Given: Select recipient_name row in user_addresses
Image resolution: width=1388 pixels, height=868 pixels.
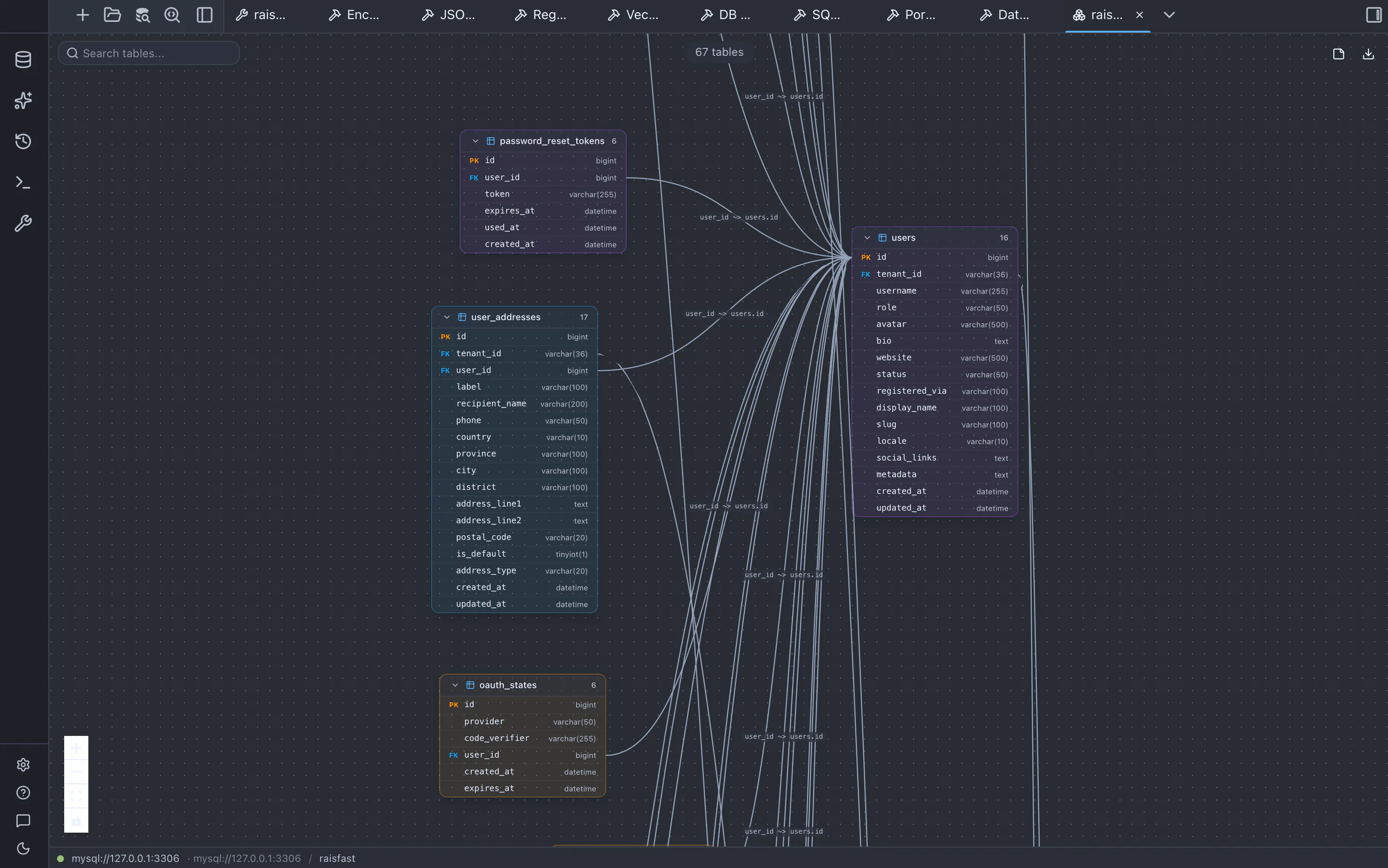Looking at the screenshot, I should [x=514, y=404].
